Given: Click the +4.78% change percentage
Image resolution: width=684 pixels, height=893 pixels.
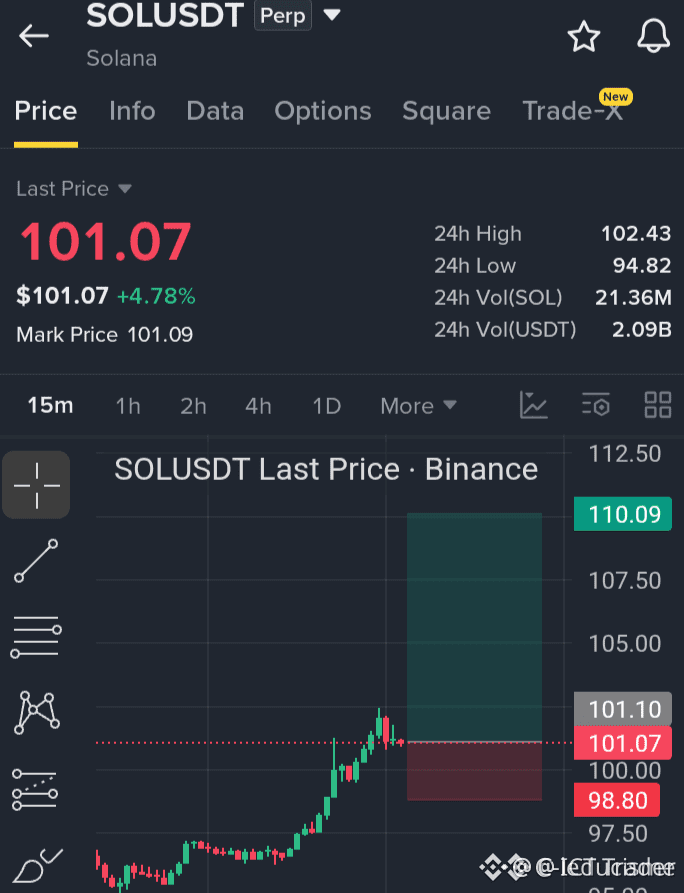Looking at the screenshot, I should tap(156, 296).
